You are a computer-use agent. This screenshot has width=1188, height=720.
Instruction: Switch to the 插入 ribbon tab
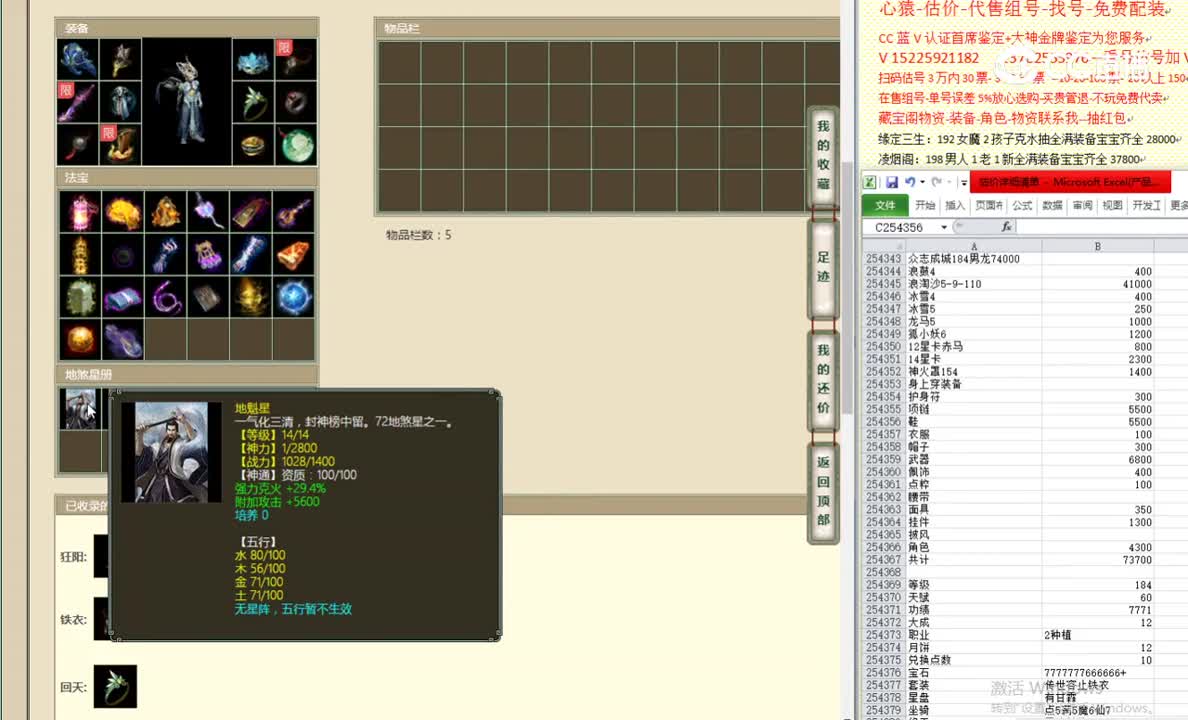pos(955,205)
